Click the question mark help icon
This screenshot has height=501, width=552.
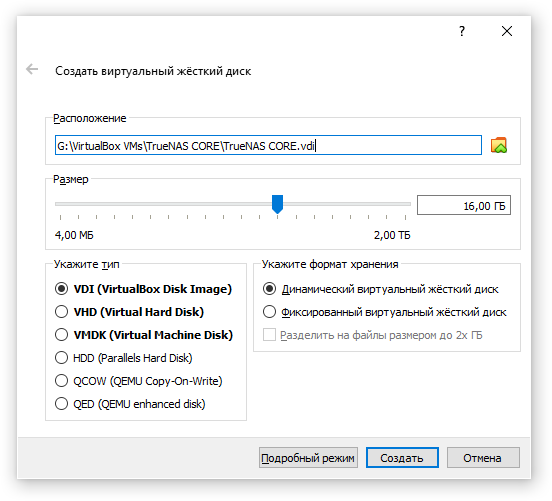coord(462,31)
